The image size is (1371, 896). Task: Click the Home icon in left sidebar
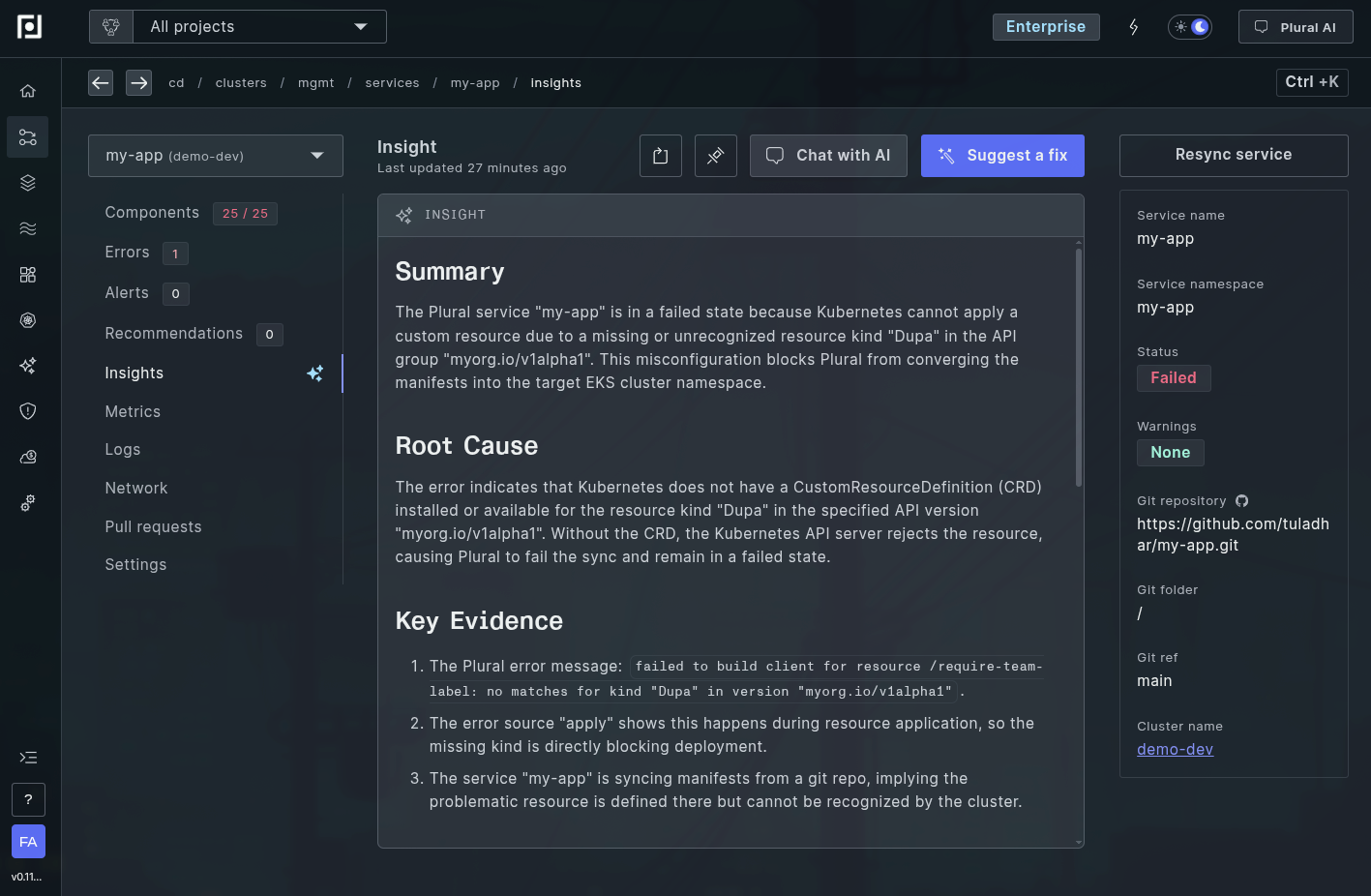[x=28, y=91]
